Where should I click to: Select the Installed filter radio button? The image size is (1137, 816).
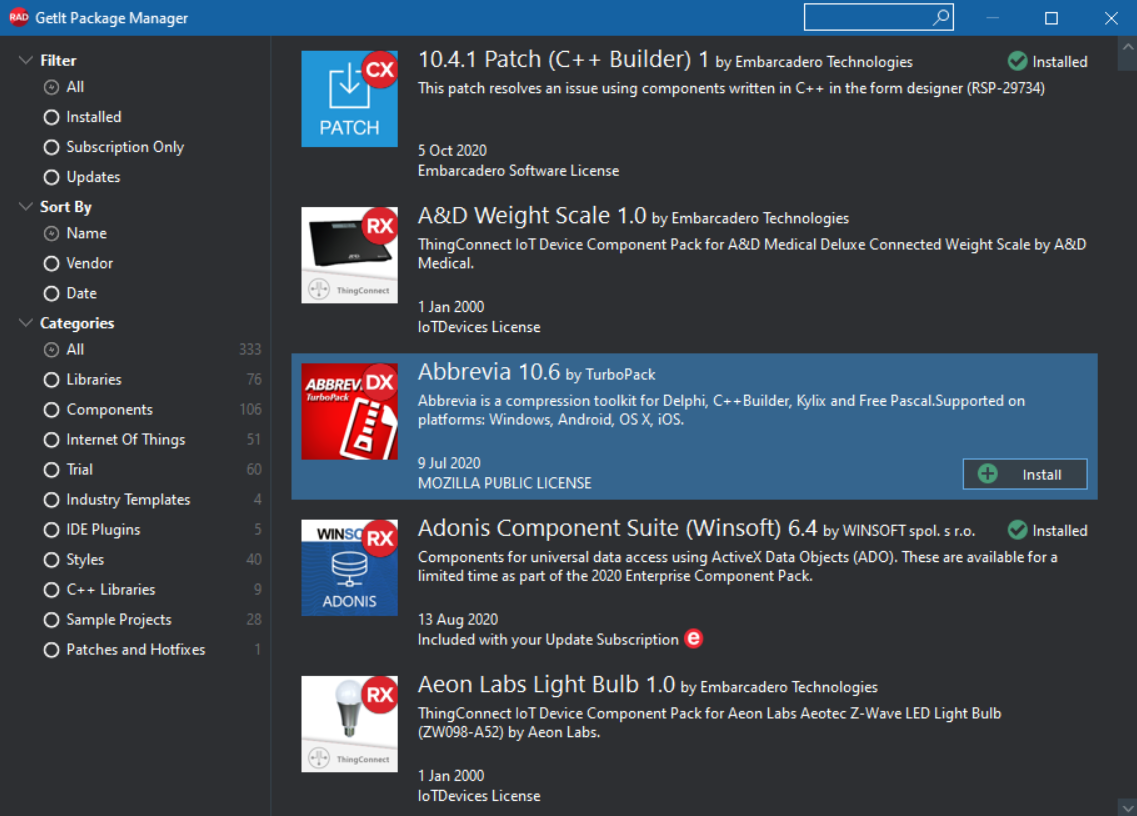(51, 117)
